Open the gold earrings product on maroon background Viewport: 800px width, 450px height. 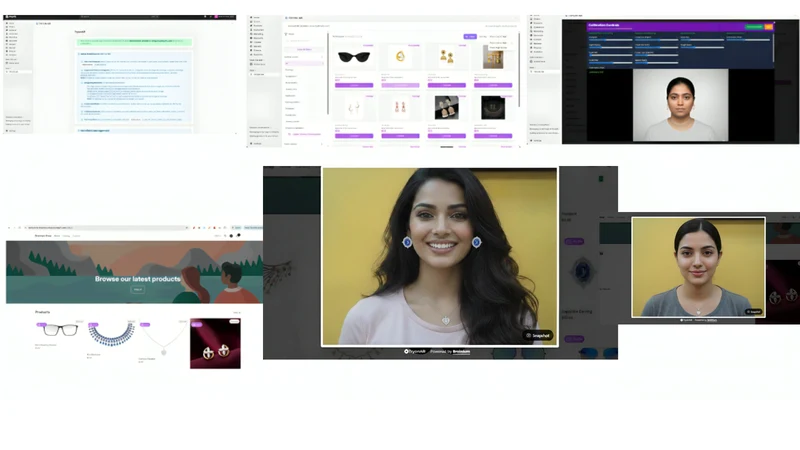click(215, 343)
